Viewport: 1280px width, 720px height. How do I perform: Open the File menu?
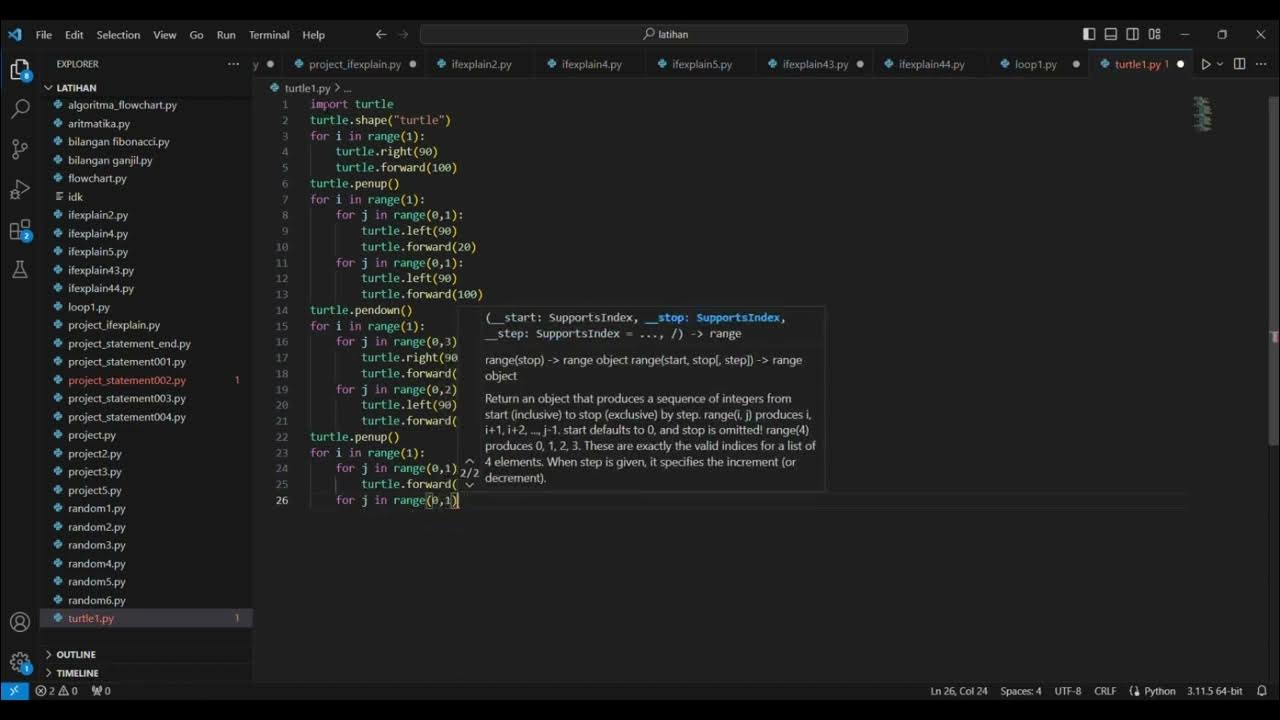(x=43, y=34)
